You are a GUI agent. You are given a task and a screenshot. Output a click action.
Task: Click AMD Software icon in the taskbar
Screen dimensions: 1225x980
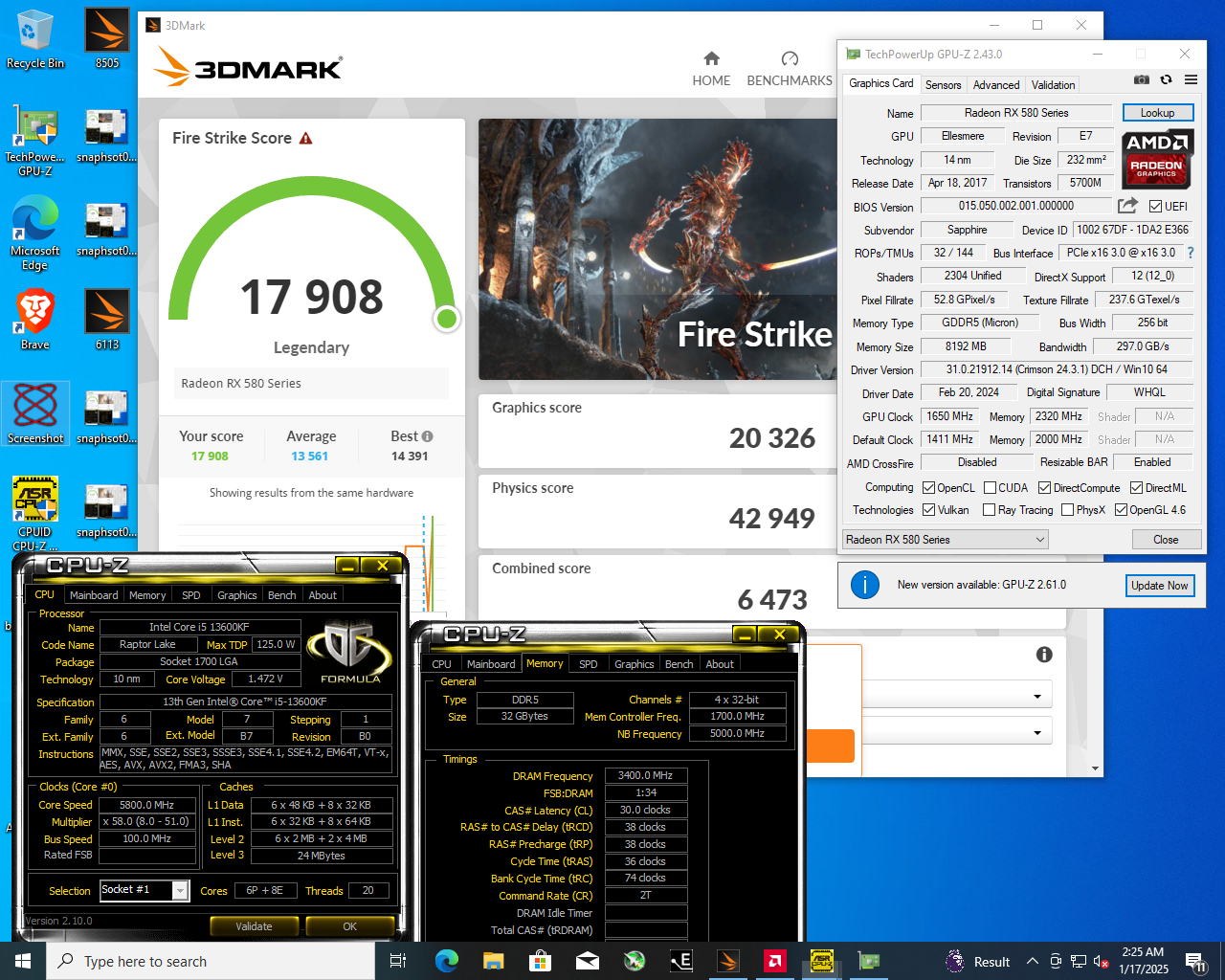774,961
